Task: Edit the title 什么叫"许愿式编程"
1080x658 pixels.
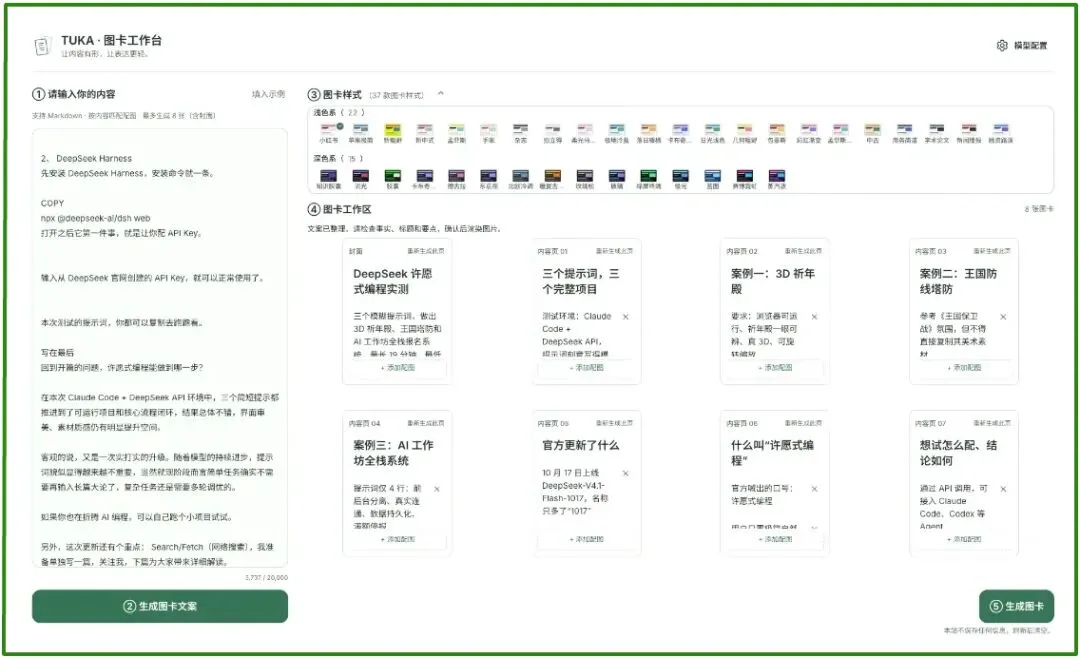Action: 772,453
